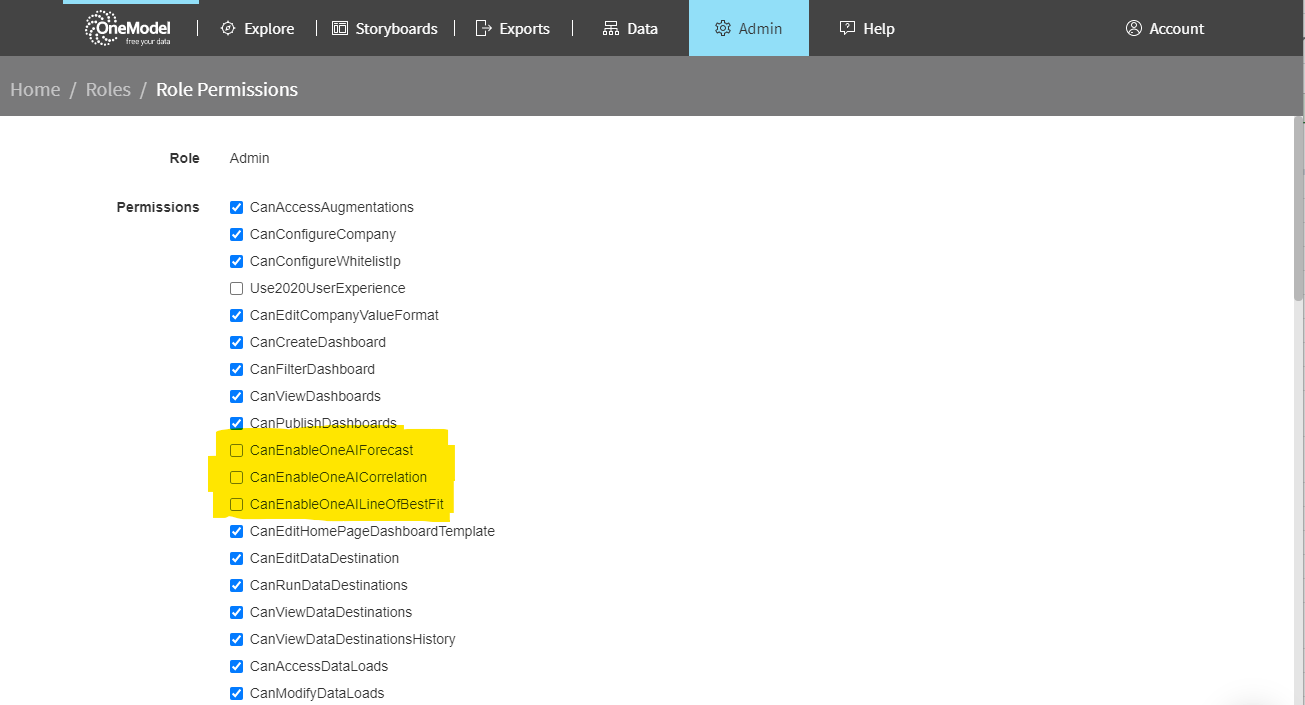Click the Explore compass icon

[x=227, y=28]
